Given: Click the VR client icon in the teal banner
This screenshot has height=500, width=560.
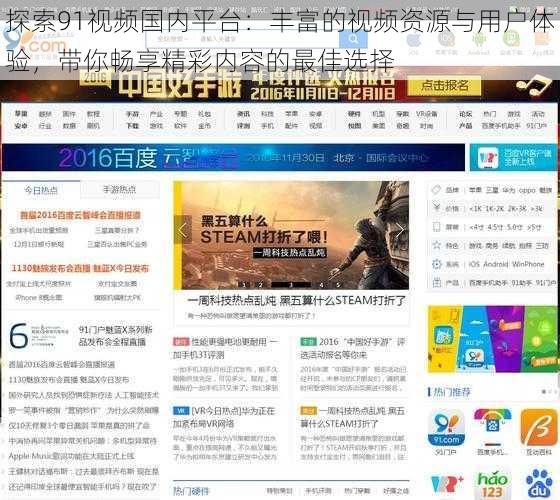Looking at the screenshot, I should point(488,158).
